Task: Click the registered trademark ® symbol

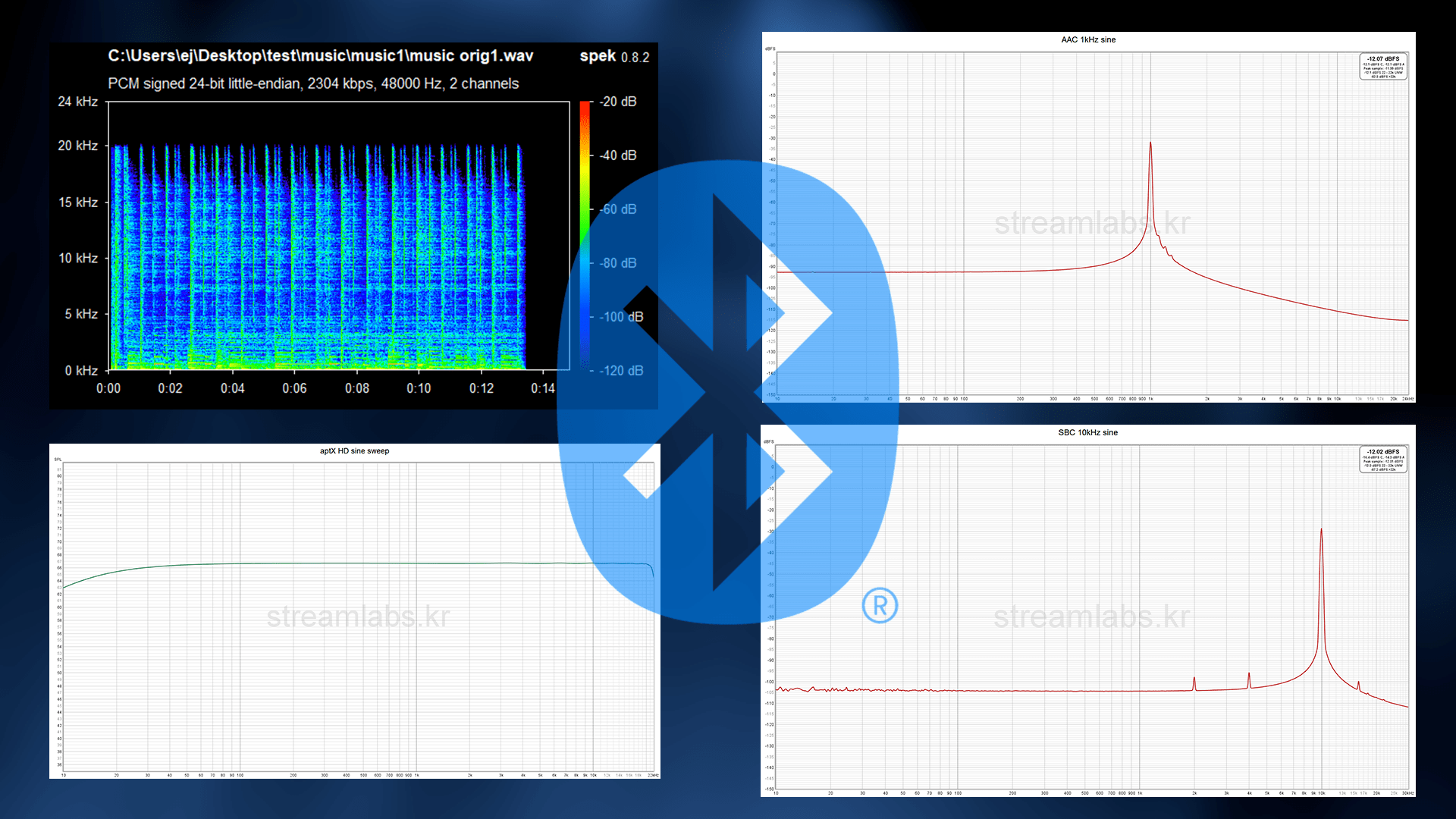Action: 880,605
